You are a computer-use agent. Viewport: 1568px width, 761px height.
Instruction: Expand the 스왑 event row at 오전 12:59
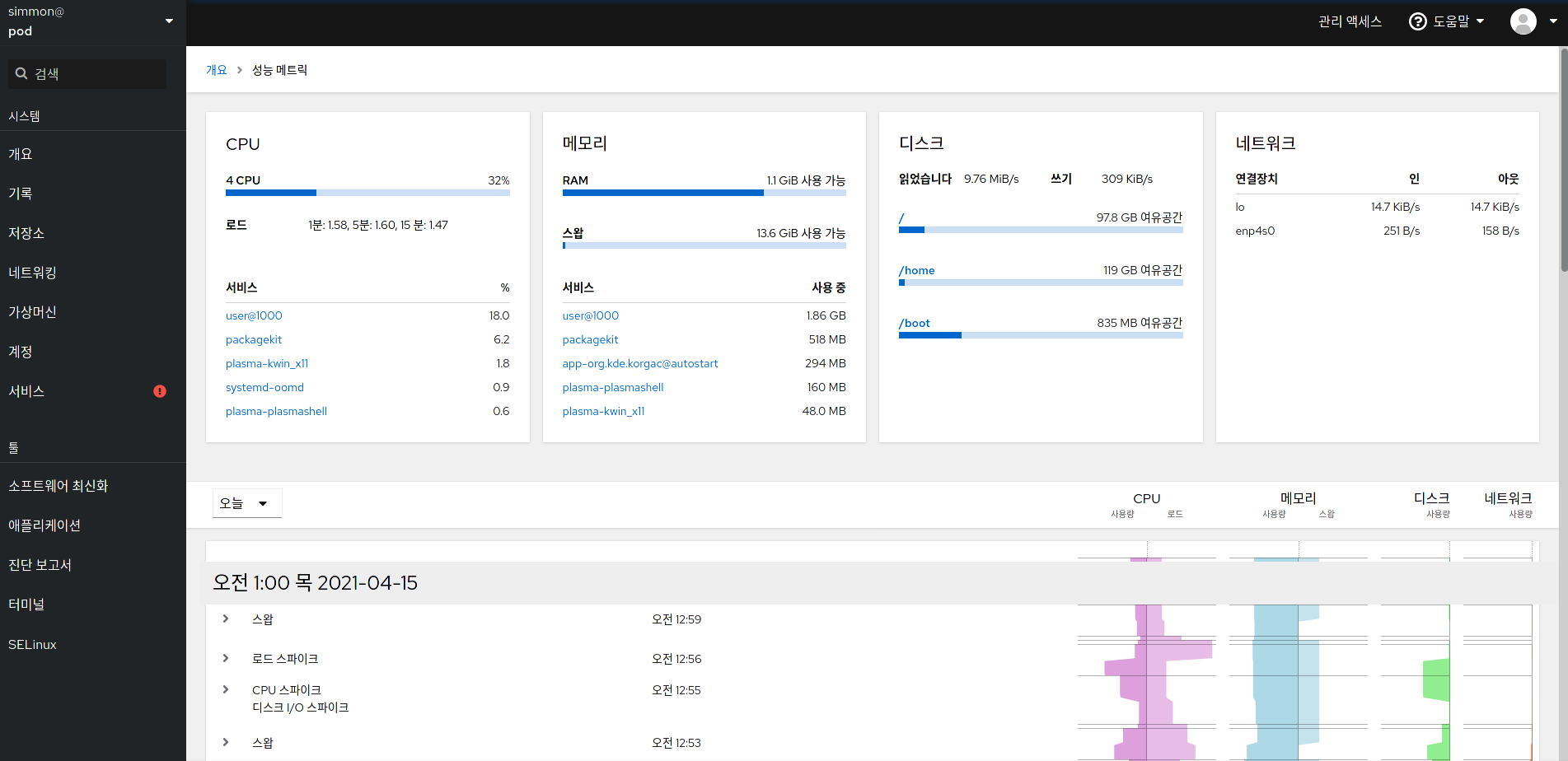226,619
